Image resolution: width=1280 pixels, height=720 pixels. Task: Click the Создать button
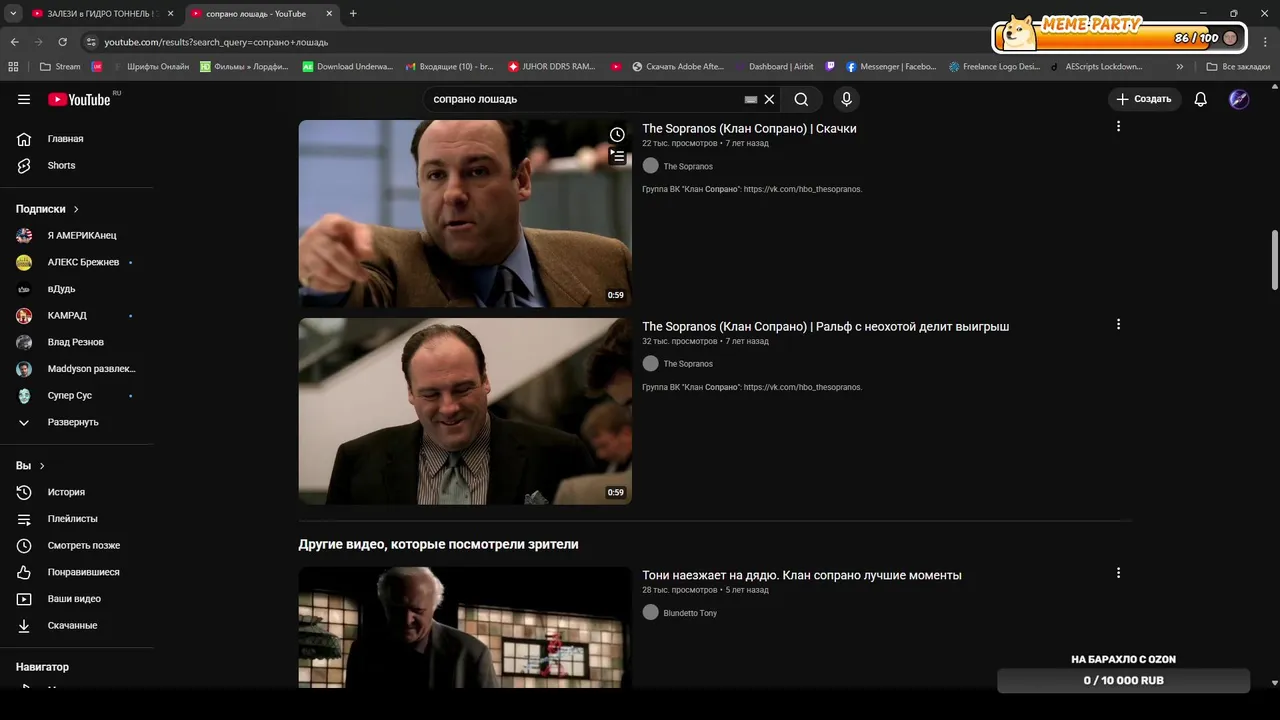click(x=1144, y=99)
